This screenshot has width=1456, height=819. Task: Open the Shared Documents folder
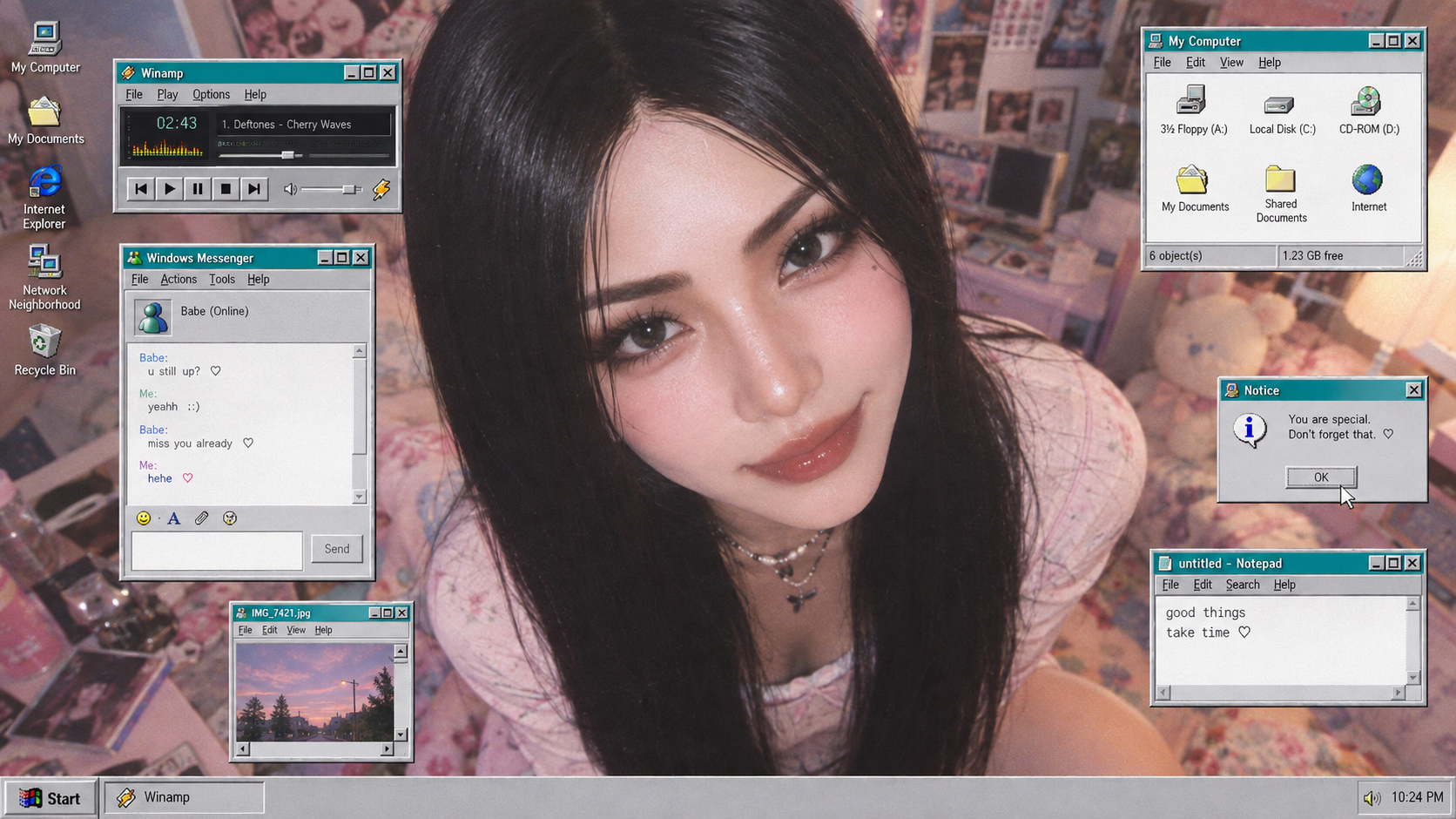click(x=1281, y=193)
